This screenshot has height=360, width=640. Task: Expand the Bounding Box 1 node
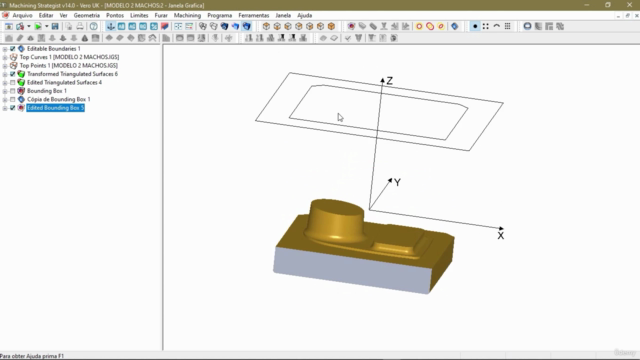[5, 91]
